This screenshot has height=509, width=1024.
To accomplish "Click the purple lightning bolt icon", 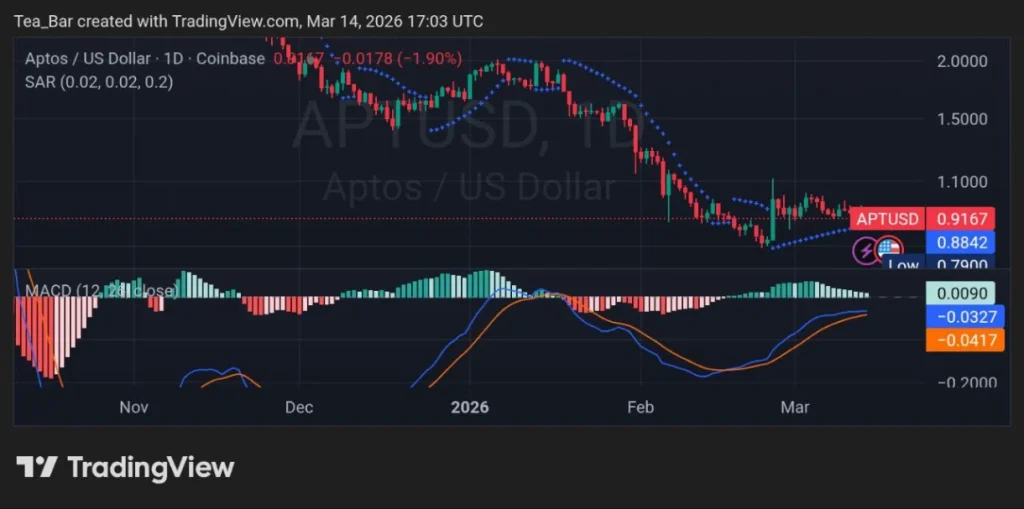I will click(x=865, y=250).
